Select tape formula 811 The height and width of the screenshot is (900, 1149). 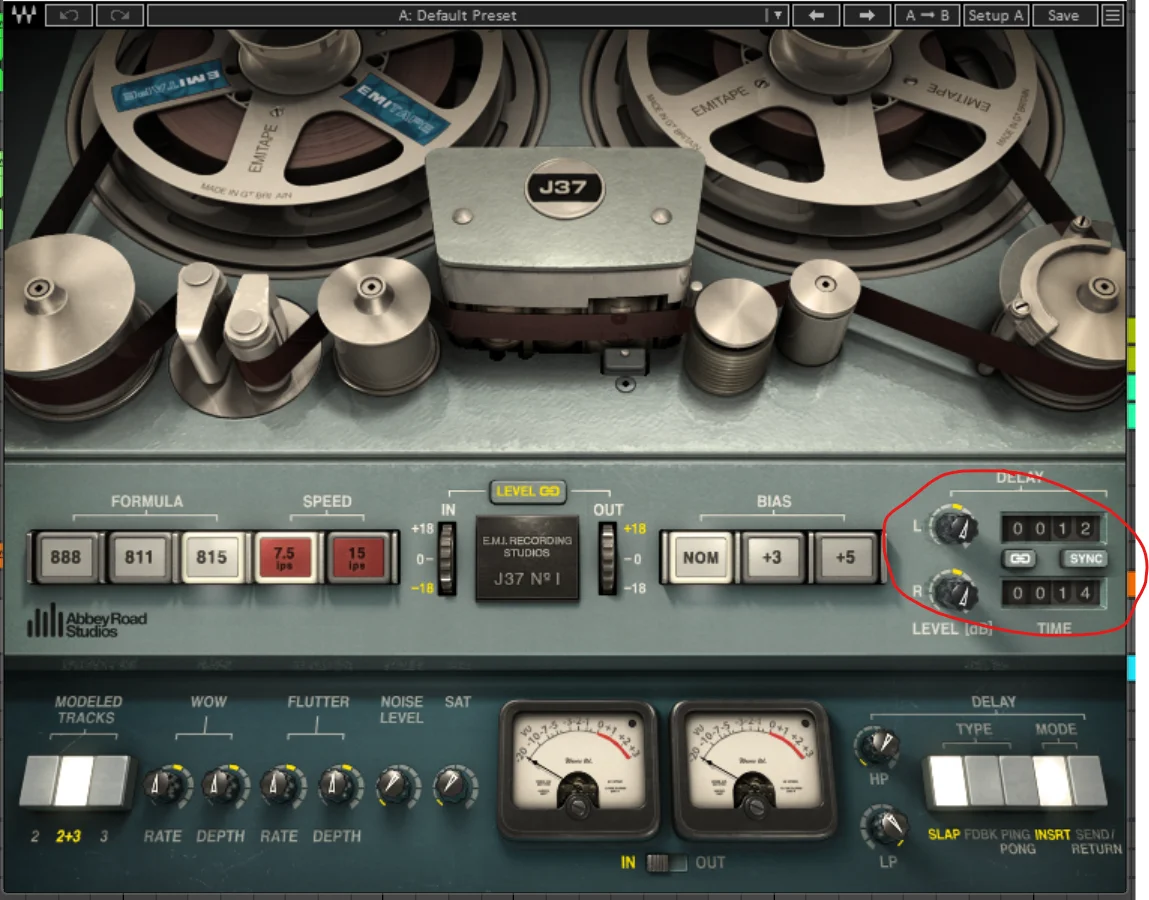pyautogui.click(x=138, y=557)
